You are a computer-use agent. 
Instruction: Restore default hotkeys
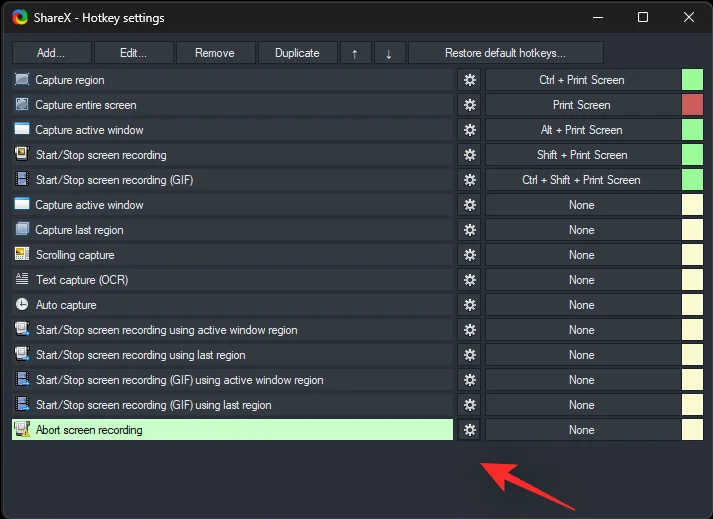tap(505, 53)
